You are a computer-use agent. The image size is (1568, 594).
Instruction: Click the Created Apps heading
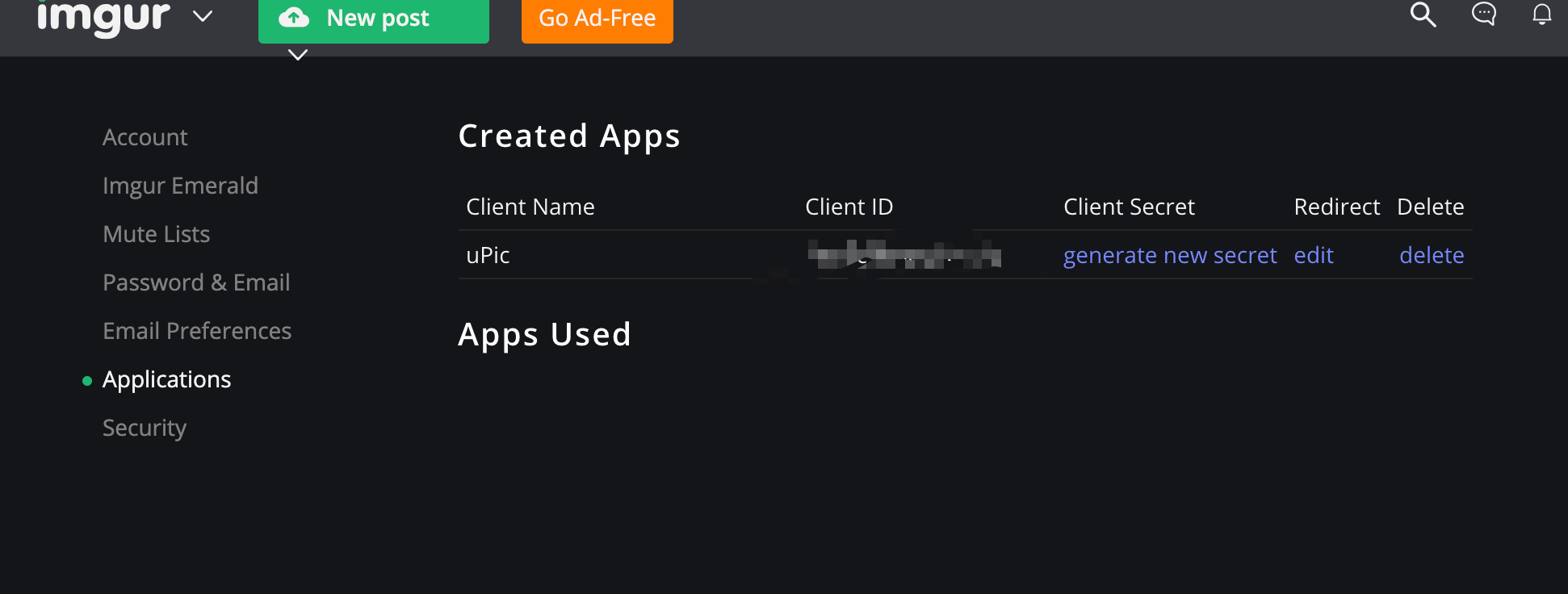pos(569,136)
